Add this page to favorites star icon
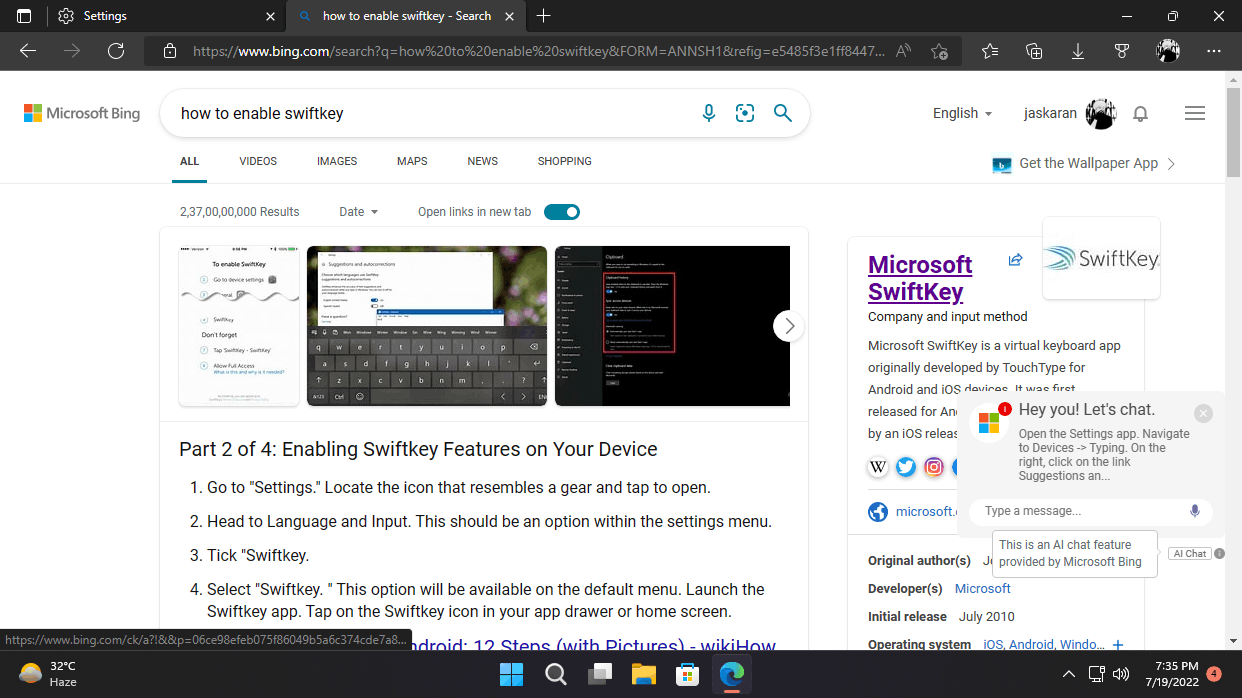This screenshot has width=1242, height=698. coord(939,51)
